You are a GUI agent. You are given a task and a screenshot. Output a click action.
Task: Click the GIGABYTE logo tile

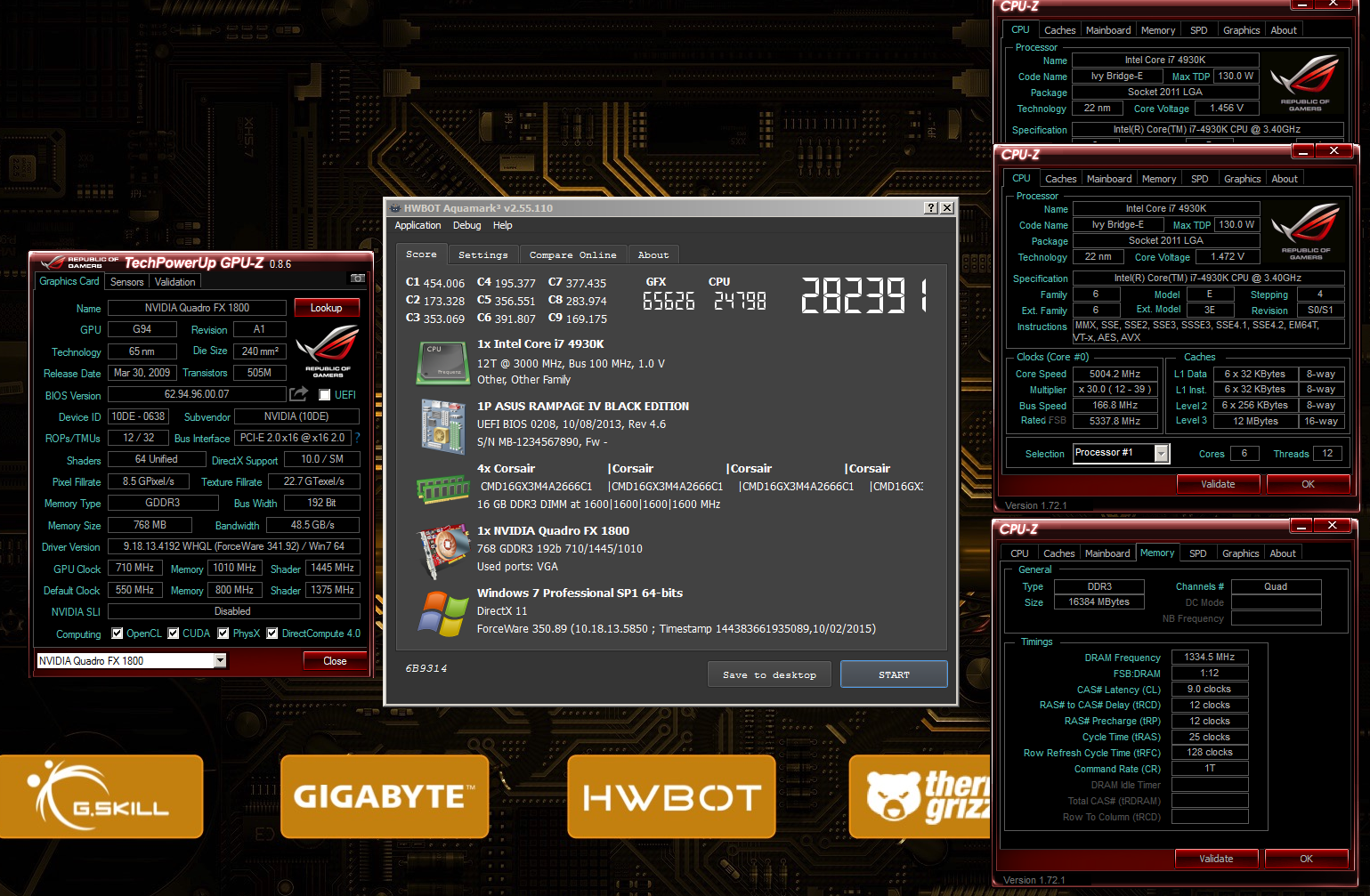(385, 796)
